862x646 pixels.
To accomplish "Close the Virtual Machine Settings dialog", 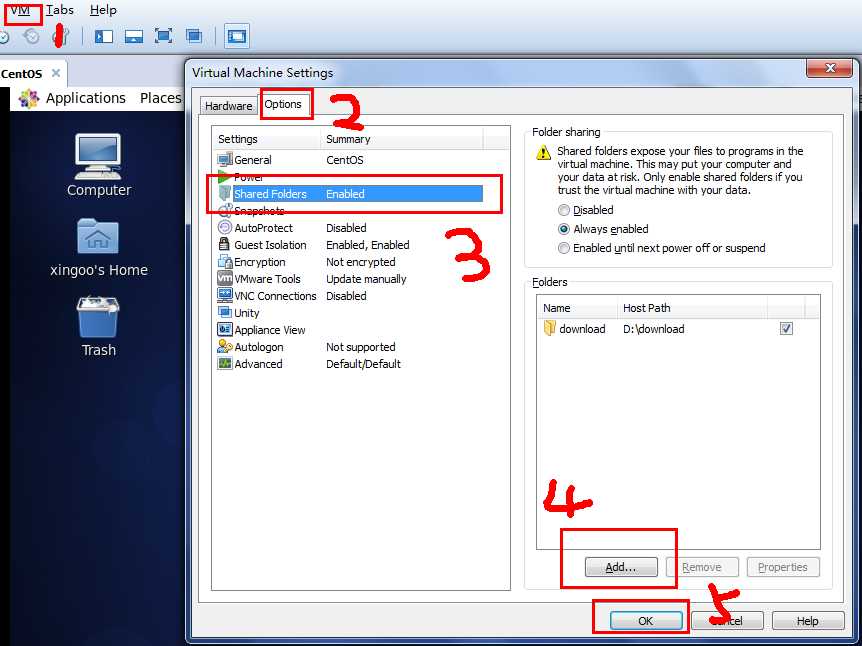I will tap(830, 68).
